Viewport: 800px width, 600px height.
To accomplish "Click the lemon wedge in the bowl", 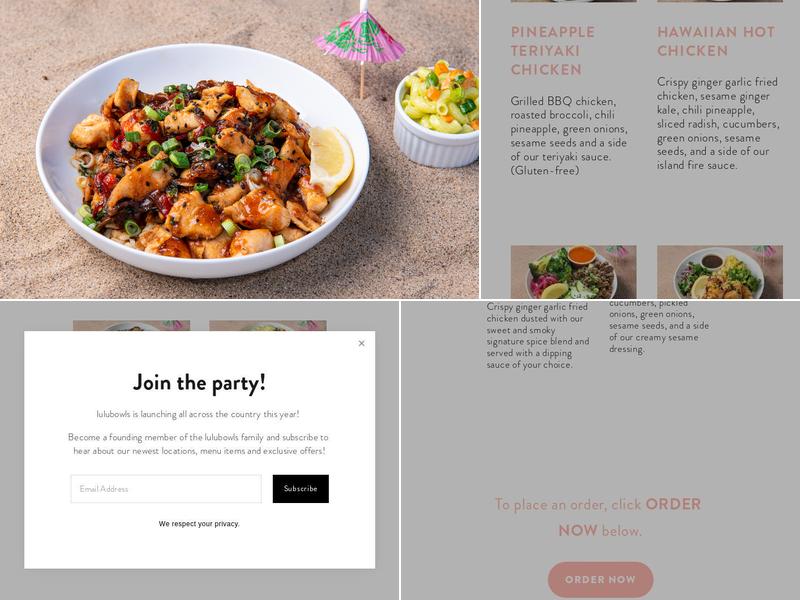I will (x=330, y=160).
